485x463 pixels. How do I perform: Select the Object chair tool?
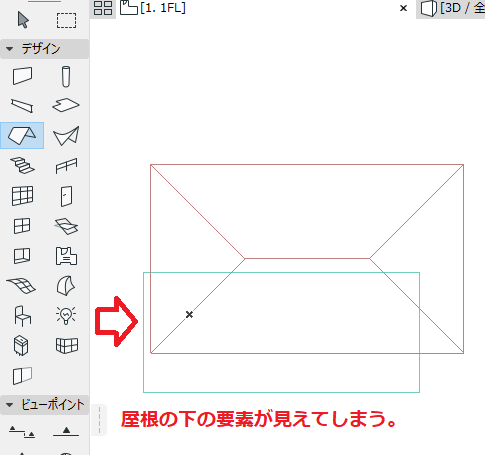pyautogui.click(x=22, y=316)
